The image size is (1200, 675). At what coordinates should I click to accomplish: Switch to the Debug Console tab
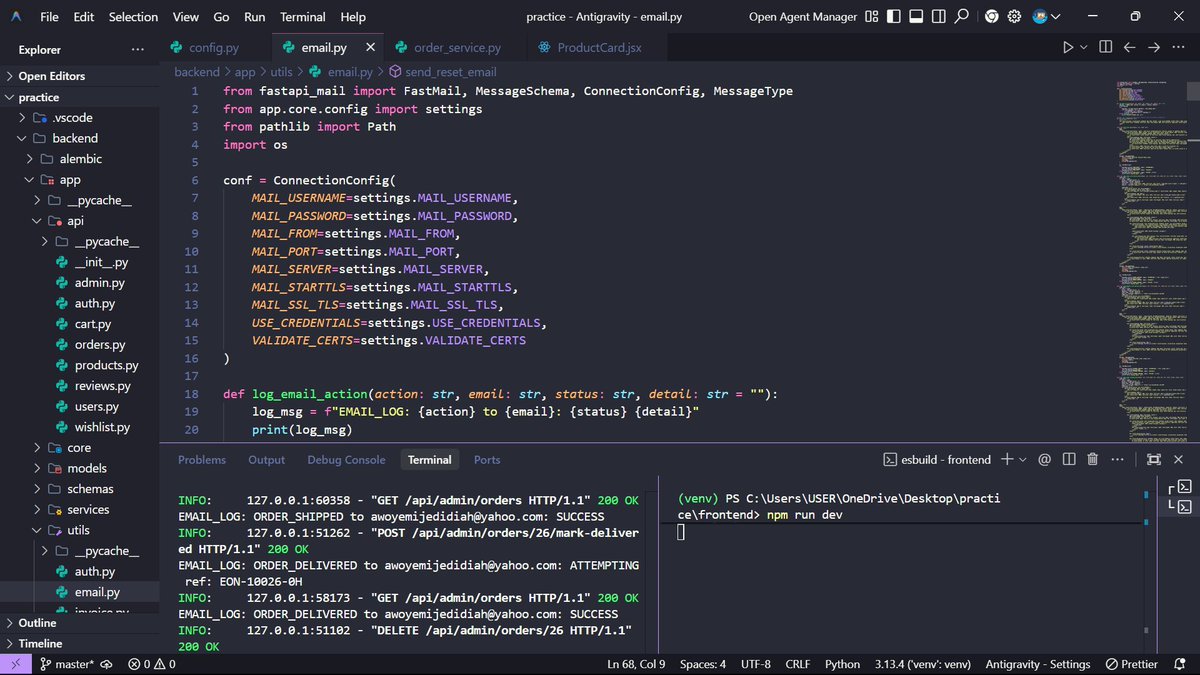click(x=346, y=460)
